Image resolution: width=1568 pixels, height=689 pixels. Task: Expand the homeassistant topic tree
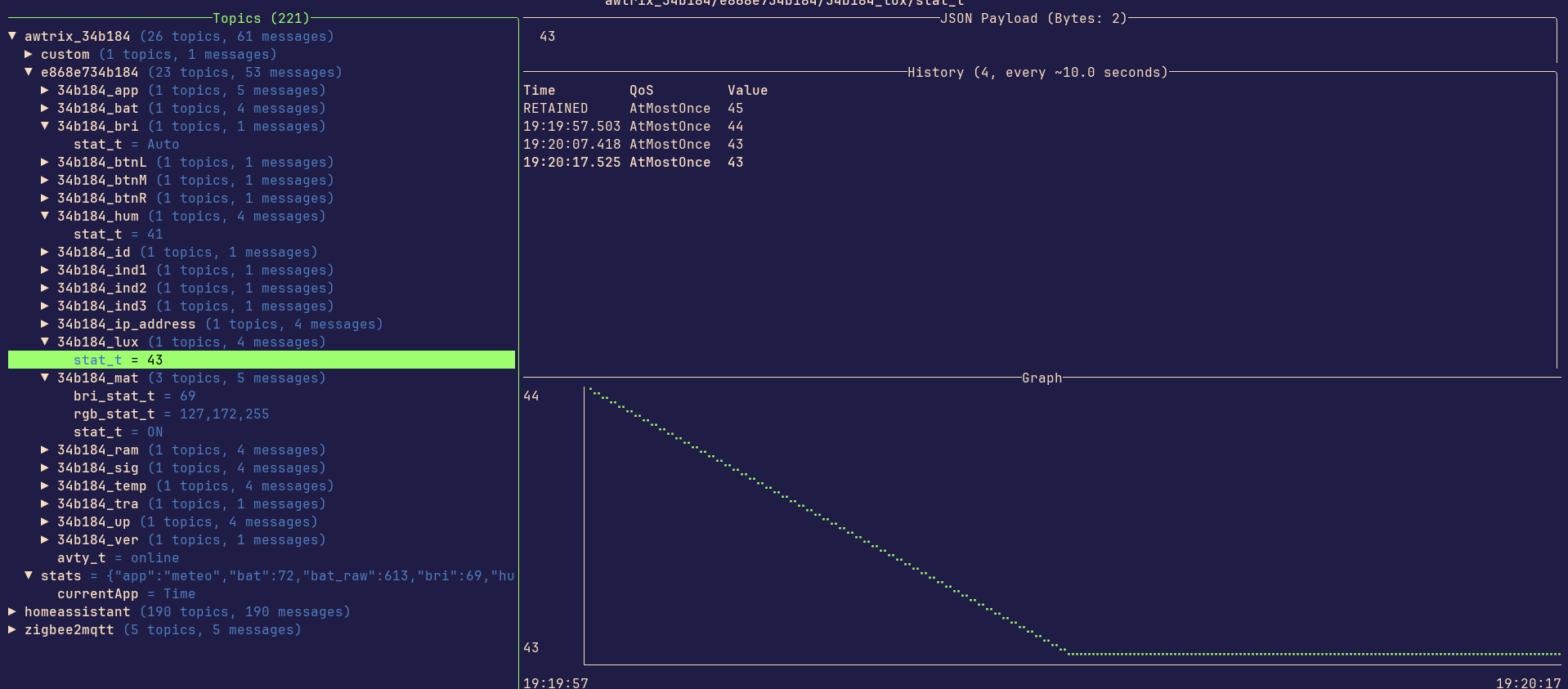[x=12, y=611]
